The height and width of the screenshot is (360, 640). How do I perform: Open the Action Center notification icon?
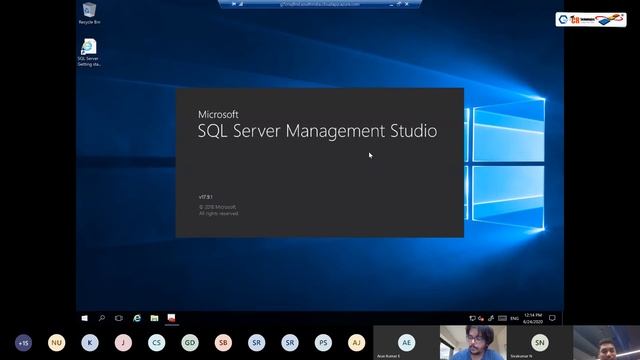[x=552, y=318]
